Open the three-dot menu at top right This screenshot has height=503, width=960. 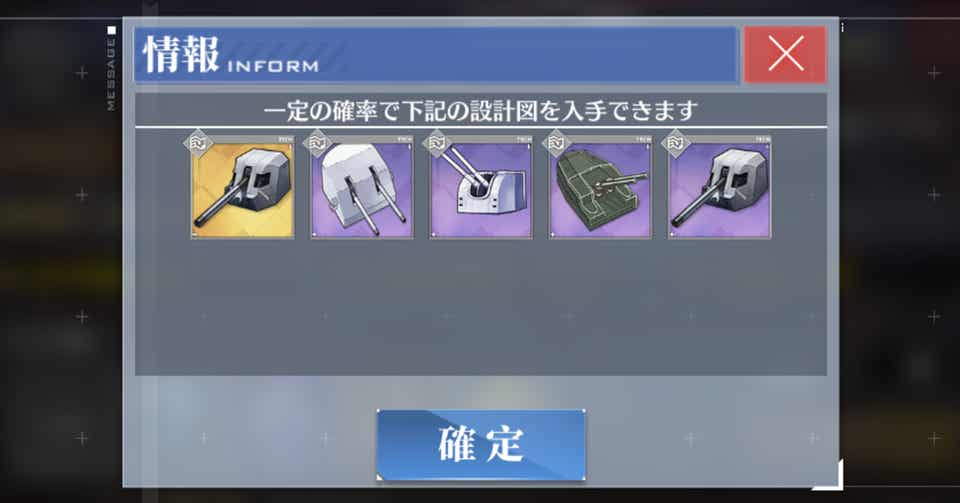(x=842, y=28)
